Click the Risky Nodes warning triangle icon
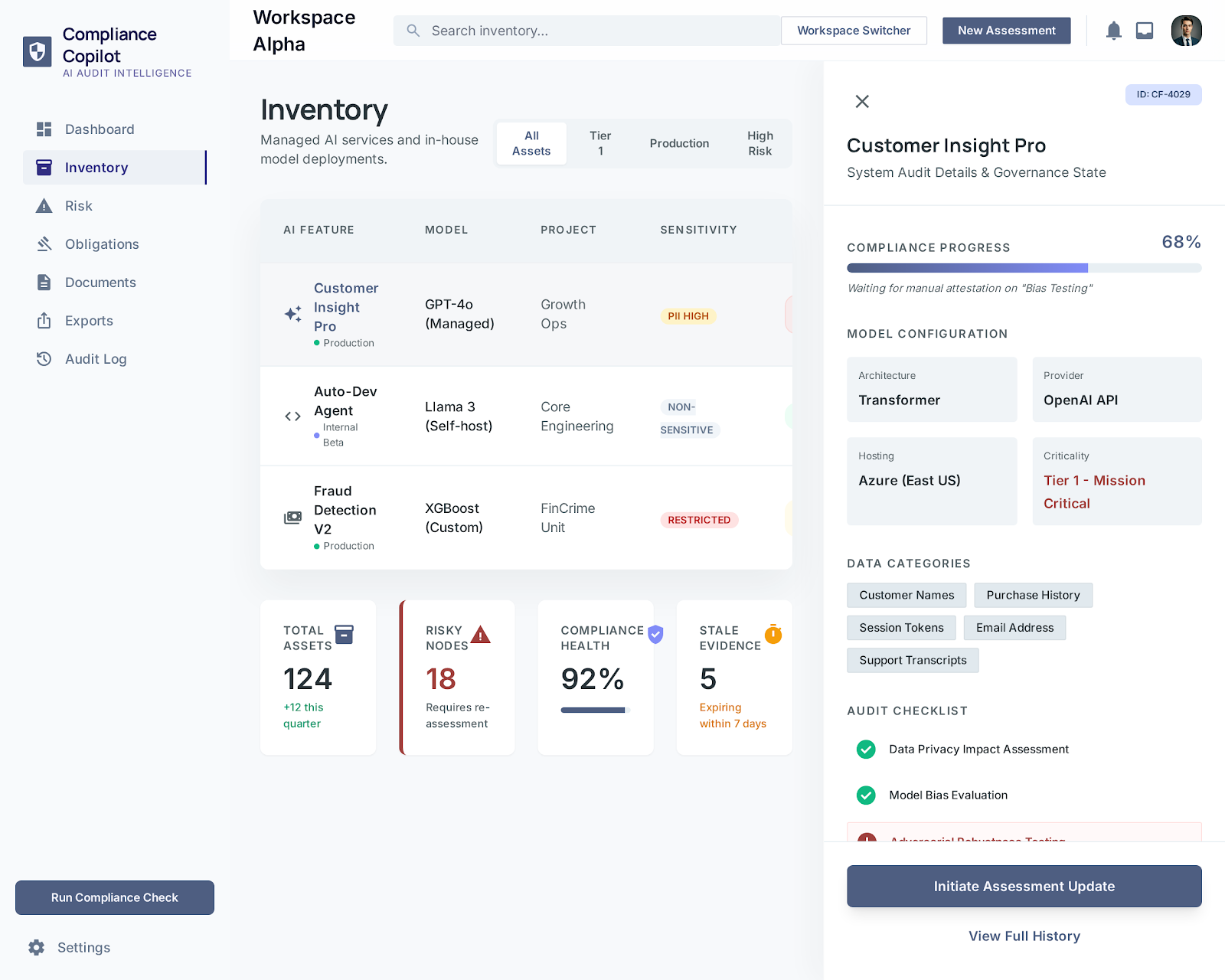This screenshot has width=1225, height=980. (480, 635)
